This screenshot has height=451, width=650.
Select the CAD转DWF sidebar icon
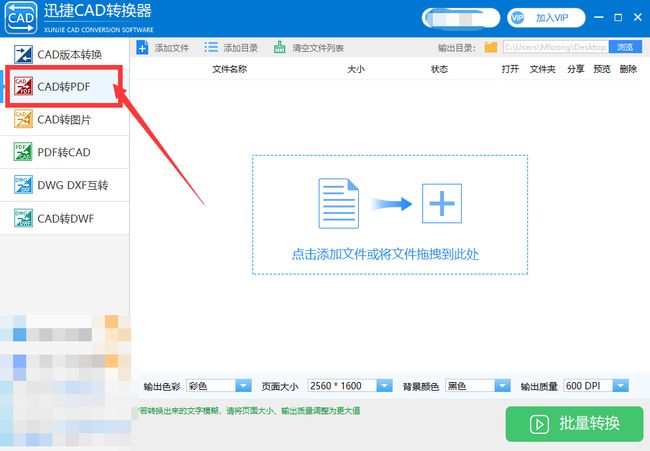tap(23, 218)
